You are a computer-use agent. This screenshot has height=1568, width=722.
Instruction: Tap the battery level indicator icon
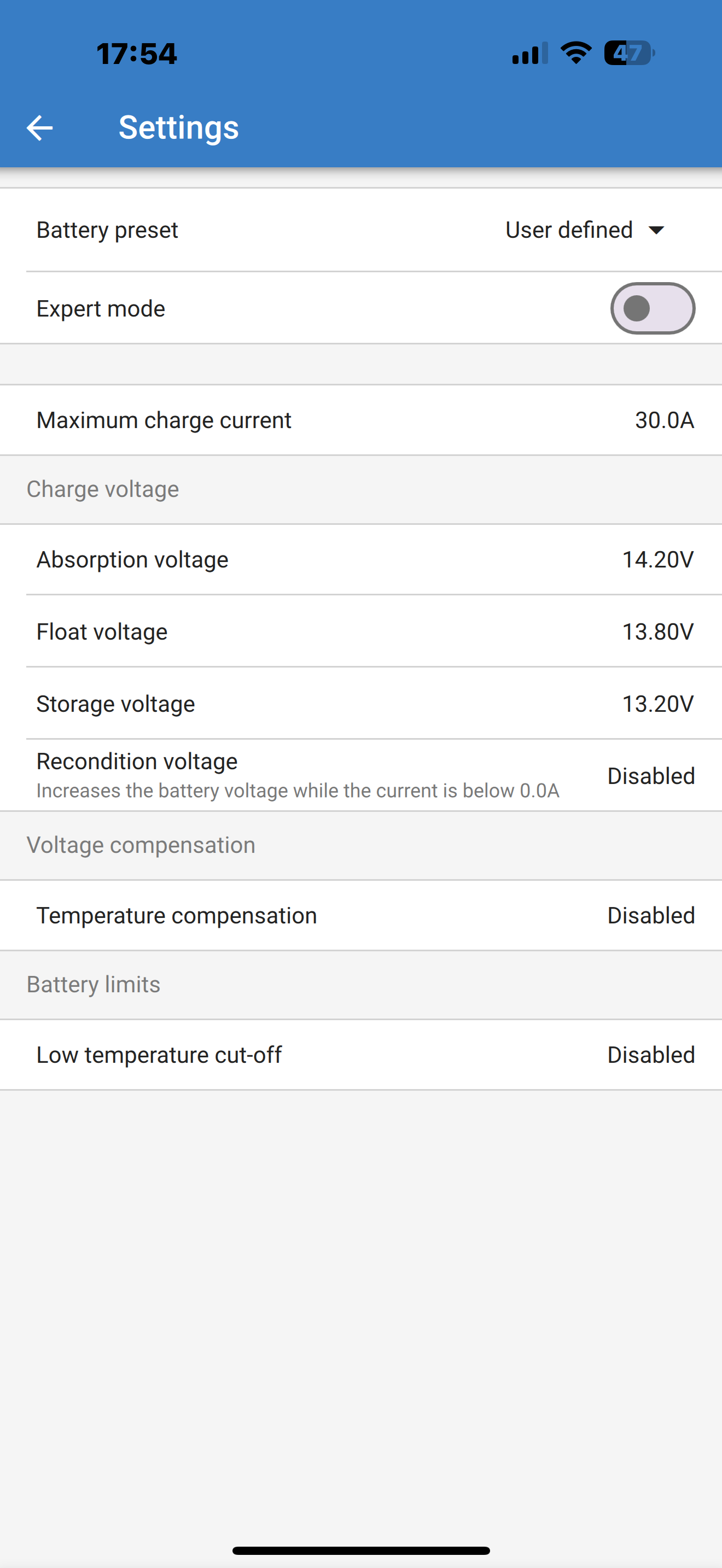point(630,53)
